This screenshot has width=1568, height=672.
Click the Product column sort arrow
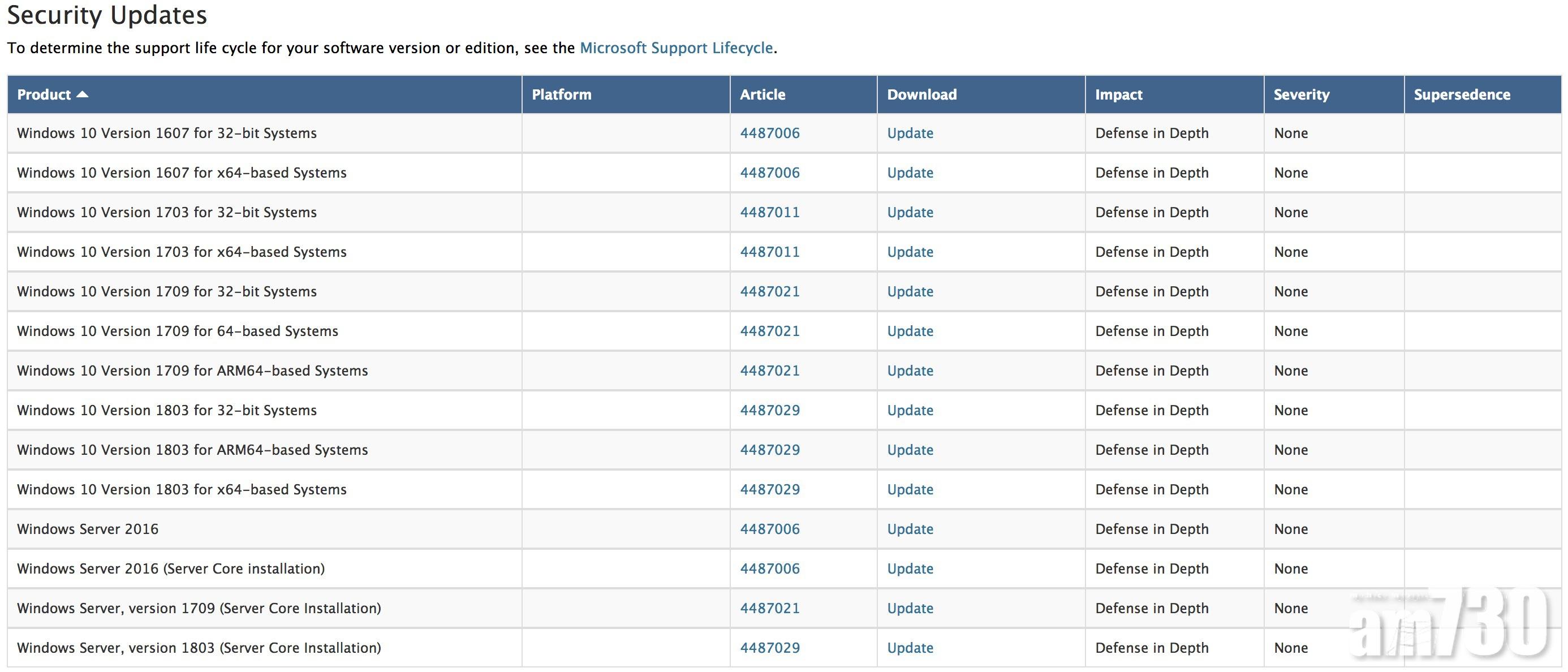pos(83,94)
